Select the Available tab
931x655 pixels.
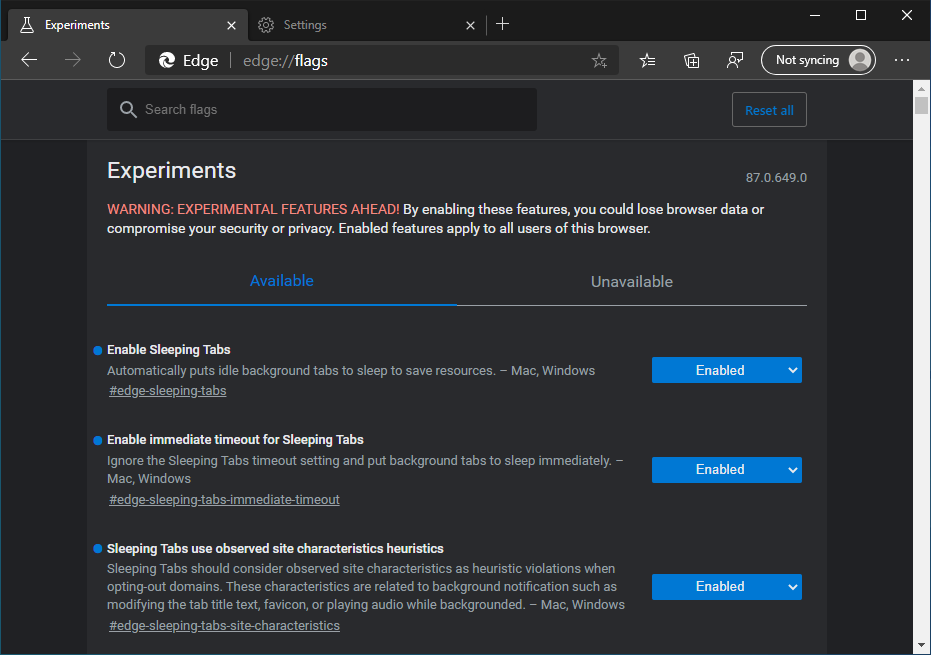click(281, 281)
